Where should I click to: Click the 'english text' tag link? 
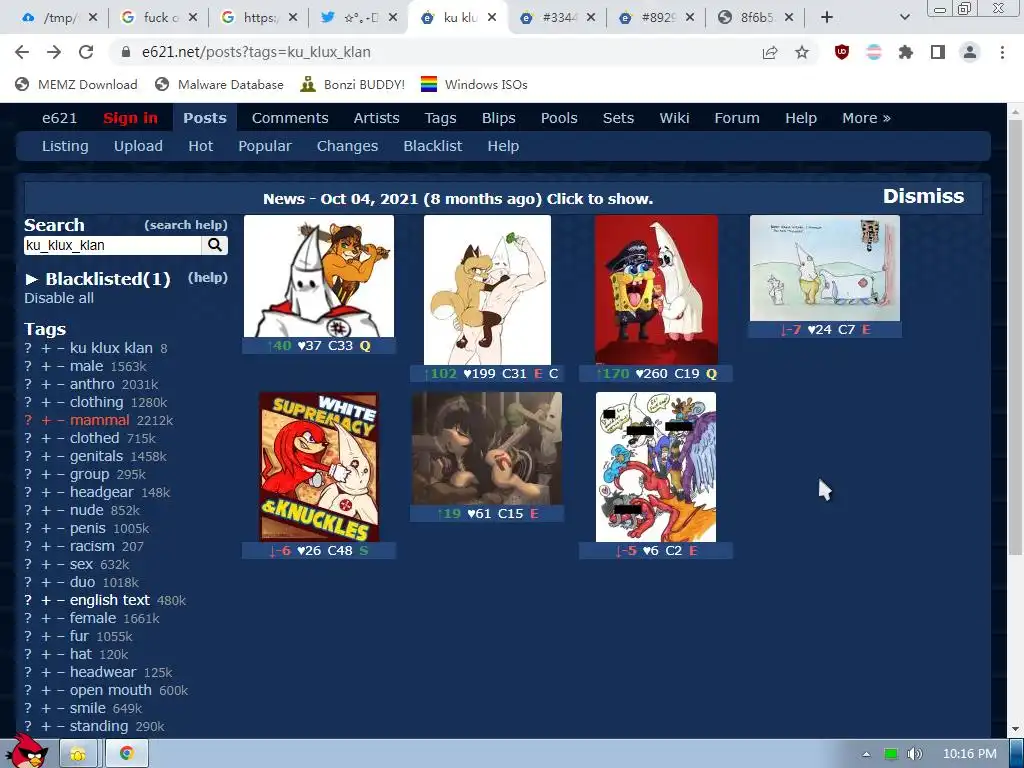[110, 600]
